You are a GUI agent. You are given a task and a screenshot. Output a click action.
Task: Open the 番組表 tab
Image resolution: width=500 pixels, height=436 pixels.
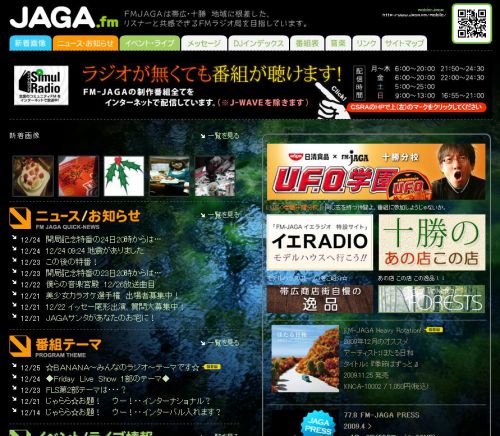click(307, 43)
